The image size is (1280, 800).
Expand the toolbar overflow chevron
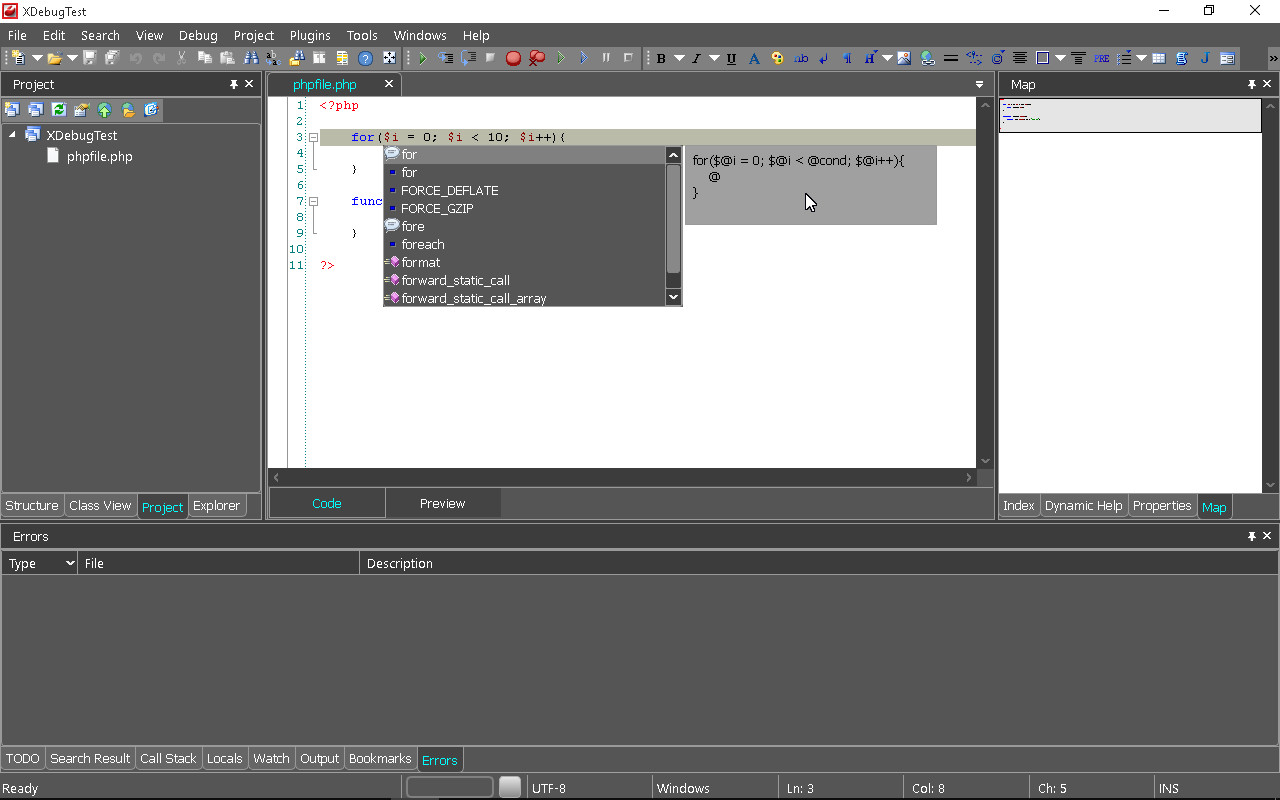click(1272, 58)
